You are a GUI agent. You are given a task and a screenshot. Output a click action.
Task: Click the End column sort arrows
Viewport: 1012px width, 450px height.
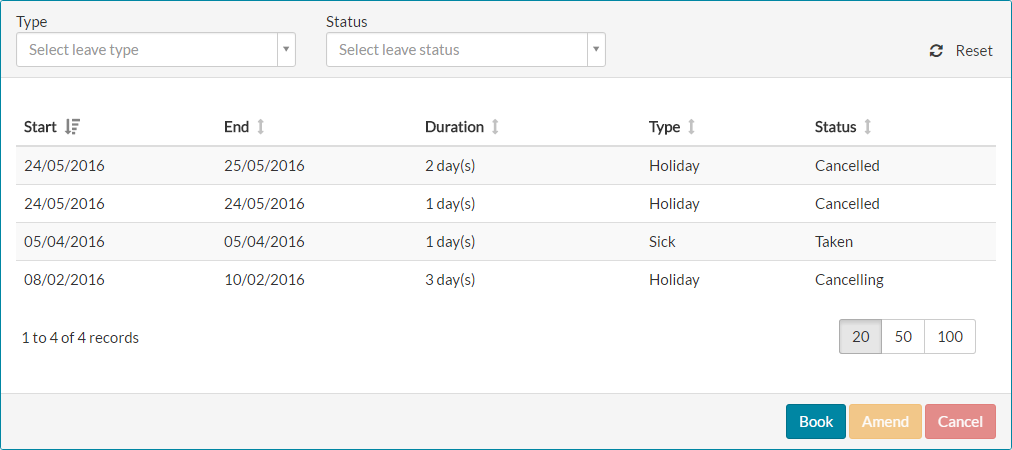coord(261,127)
